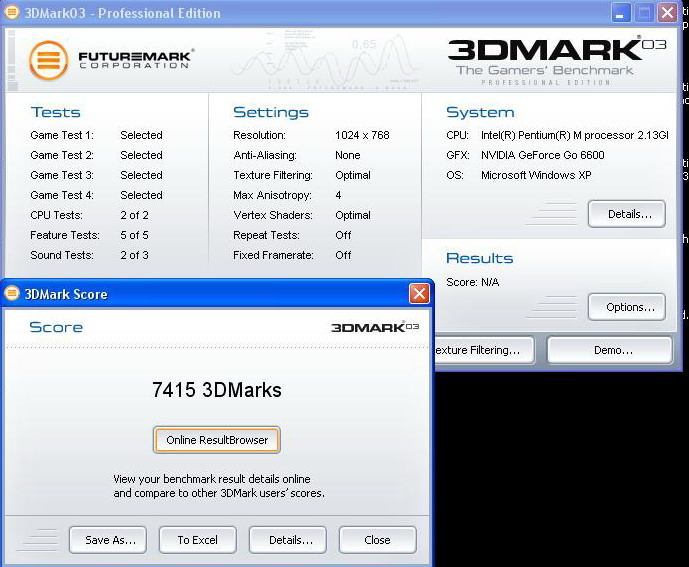Export score To Excel
The height and width of the screenshot is (567, 689).
click(198, 540)
